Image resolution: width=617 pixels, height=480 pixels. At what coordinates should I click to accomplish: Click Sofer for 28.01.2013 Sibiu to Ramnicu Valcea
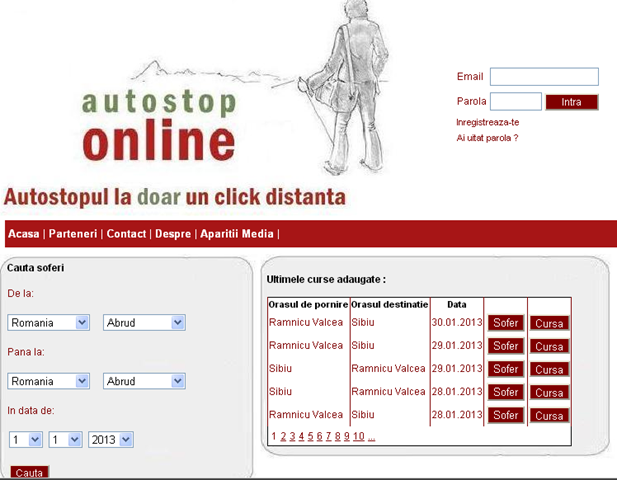[x=506, y=392]
